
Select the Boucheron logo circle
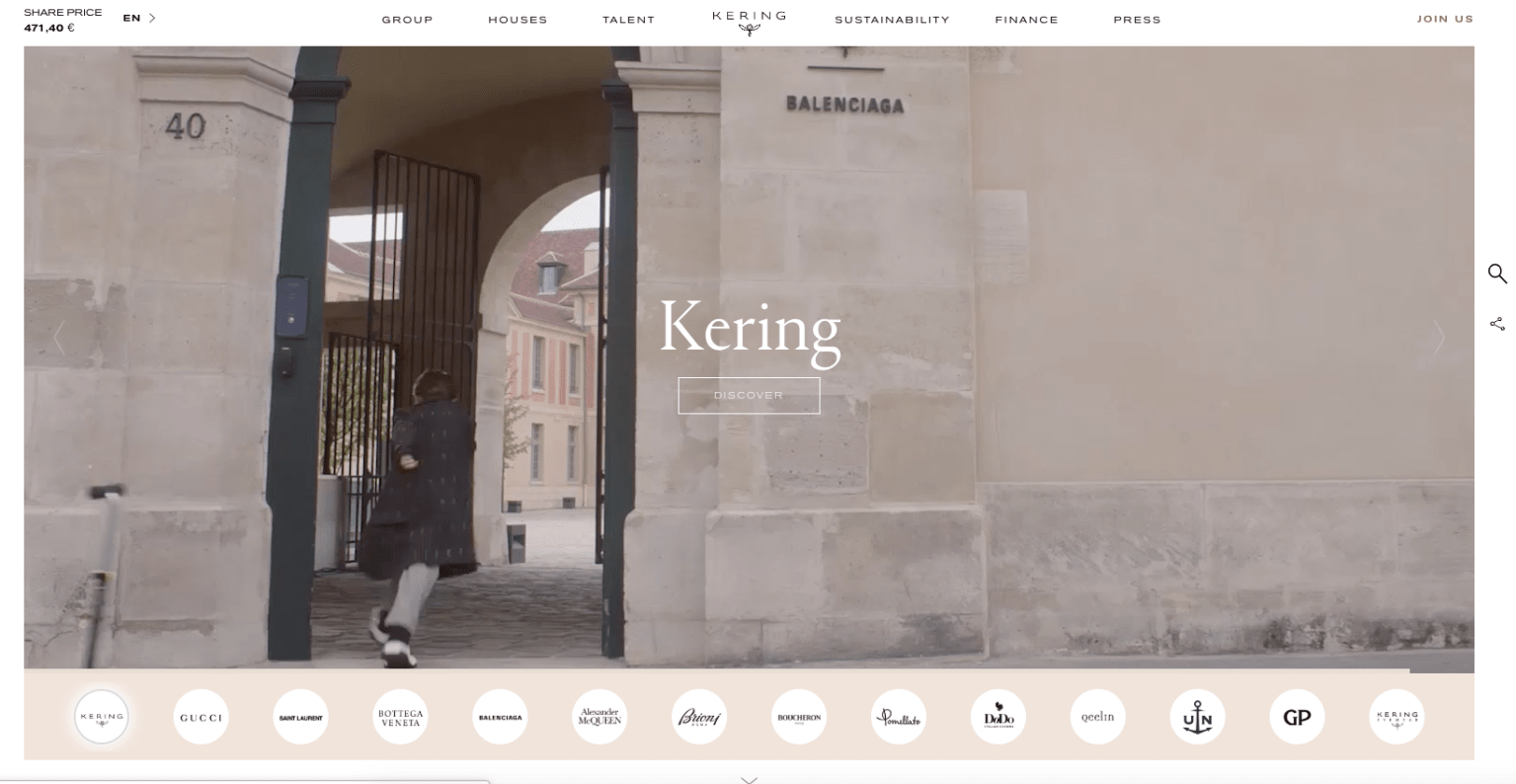799,717
